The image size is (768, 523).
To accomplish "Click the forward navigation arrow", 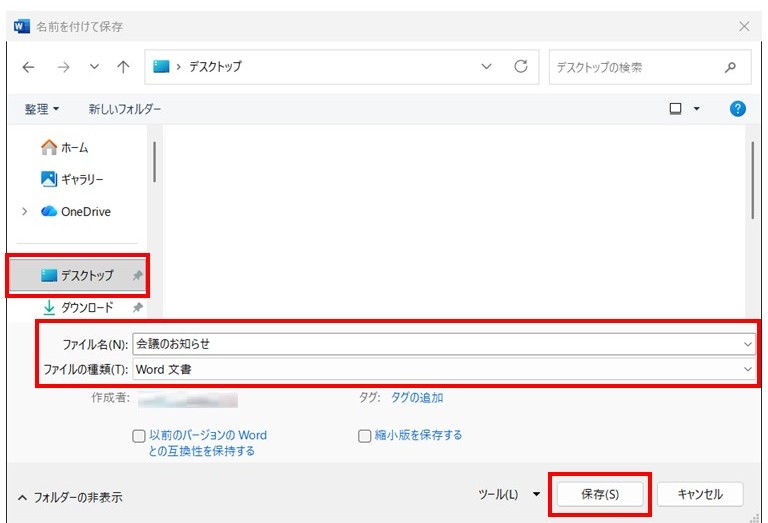I will tap(62, 67).
